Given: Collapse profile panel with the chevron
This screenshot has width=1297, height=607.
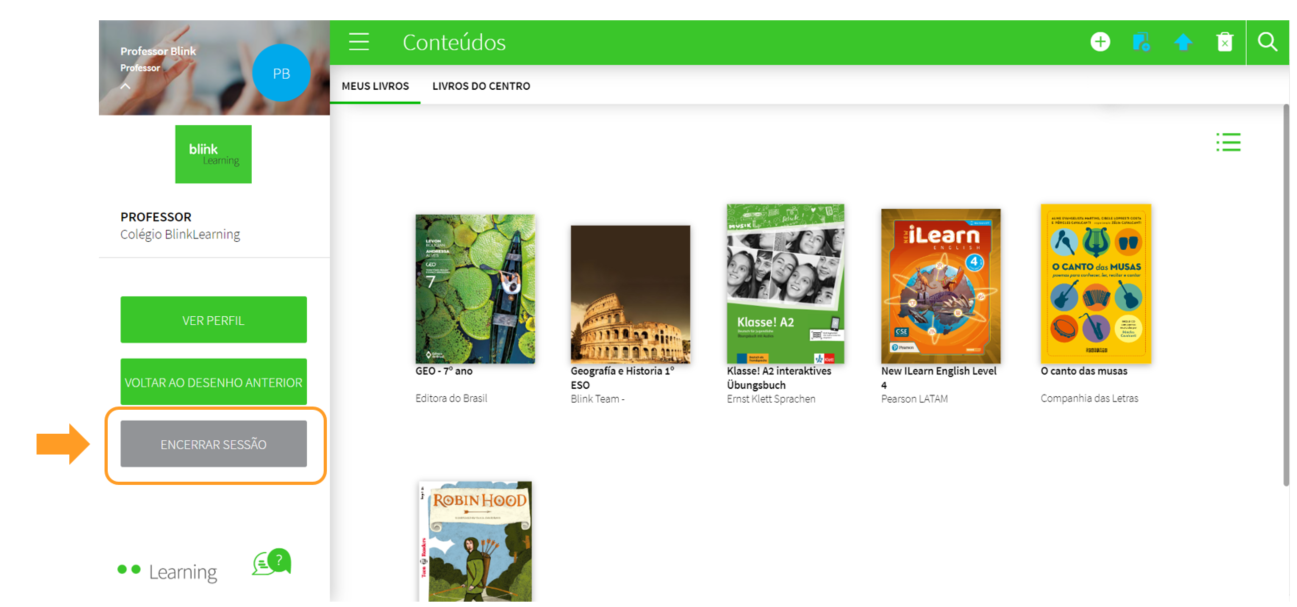Looking at the screenshot, I should point(126,86).
